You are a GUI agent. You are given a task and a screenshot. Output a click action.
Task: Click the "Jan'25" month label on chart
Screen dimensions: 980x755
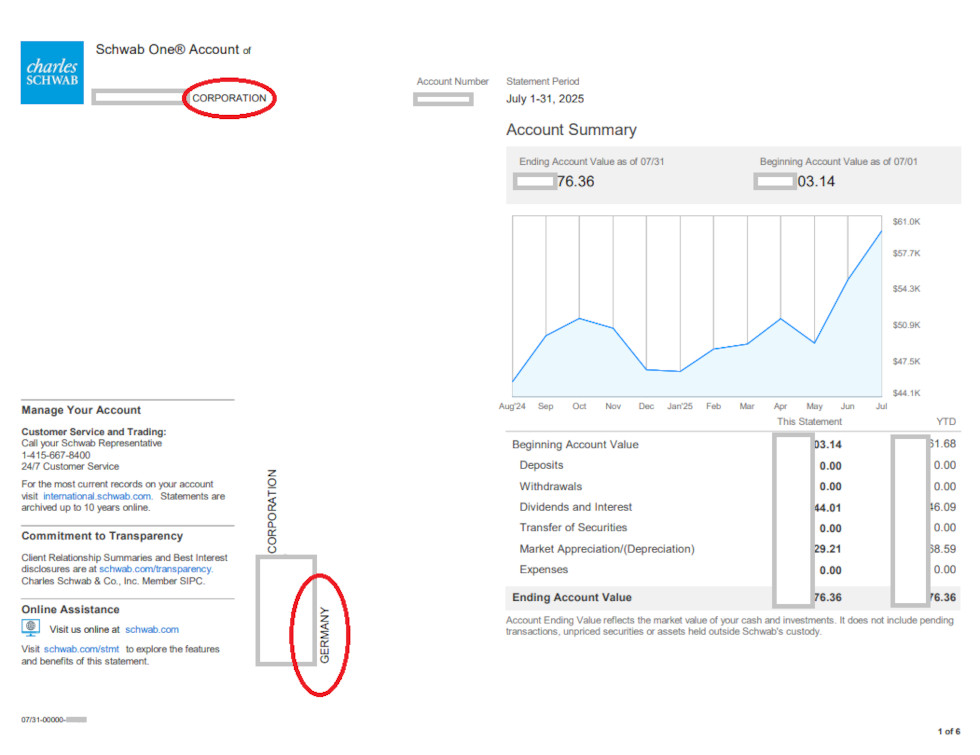pyautogui.click(x=679, y=406)
